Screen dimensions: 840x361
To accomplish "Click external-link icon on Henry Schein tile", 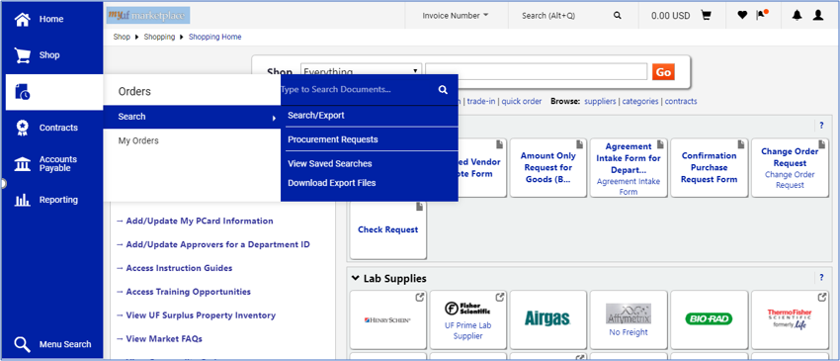I will pos(420,297).
